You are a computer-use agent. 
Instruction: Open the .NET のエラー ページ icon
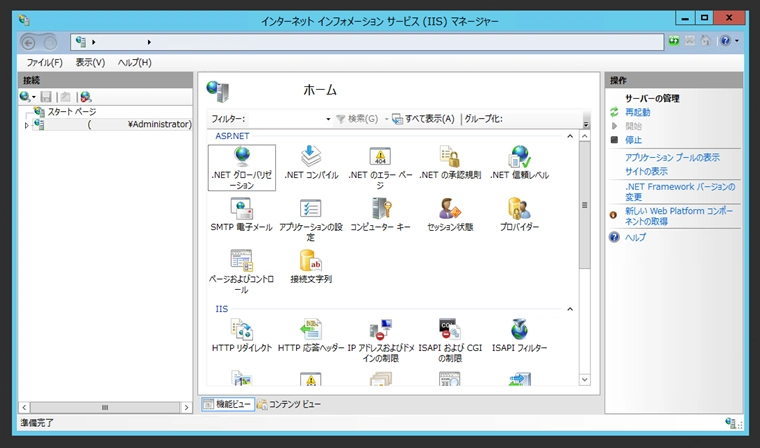[x=380, y=167]
